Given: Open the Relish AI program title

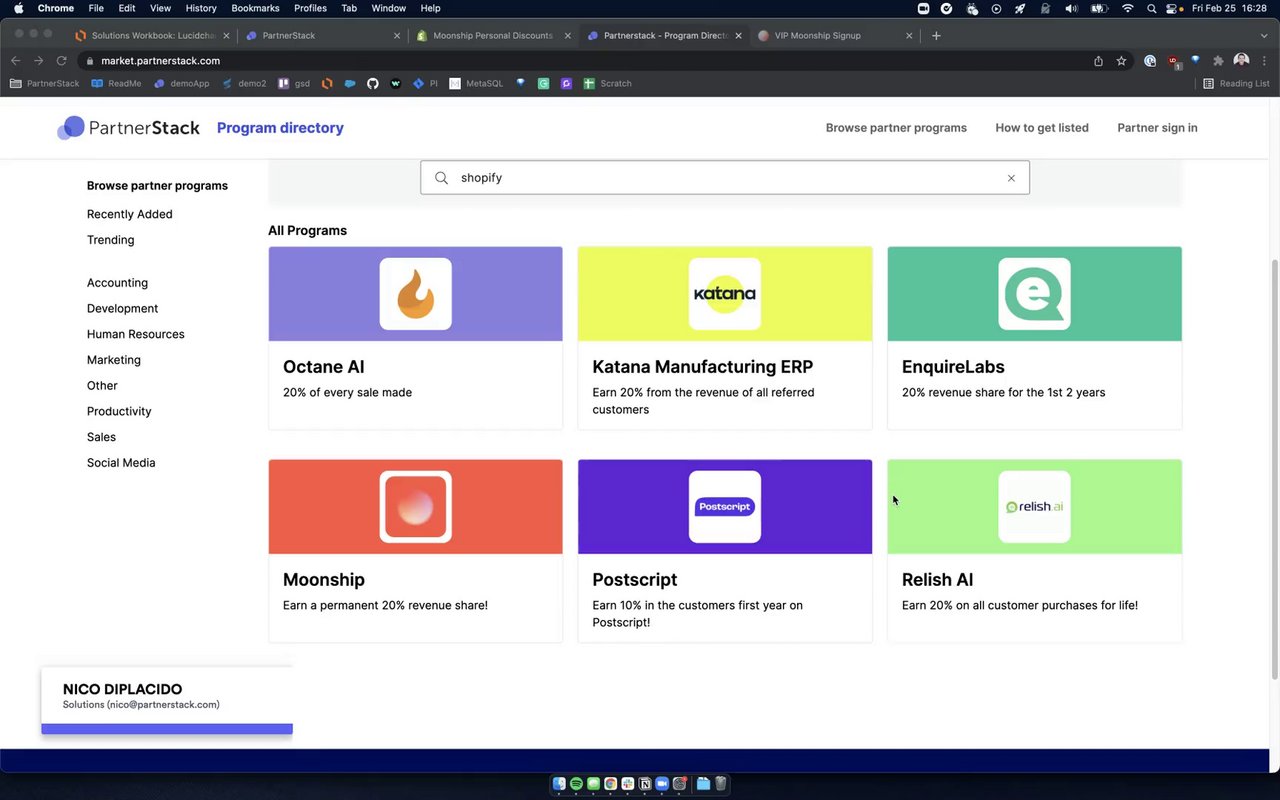Looking at the screenshot, I should coord(937,580).
